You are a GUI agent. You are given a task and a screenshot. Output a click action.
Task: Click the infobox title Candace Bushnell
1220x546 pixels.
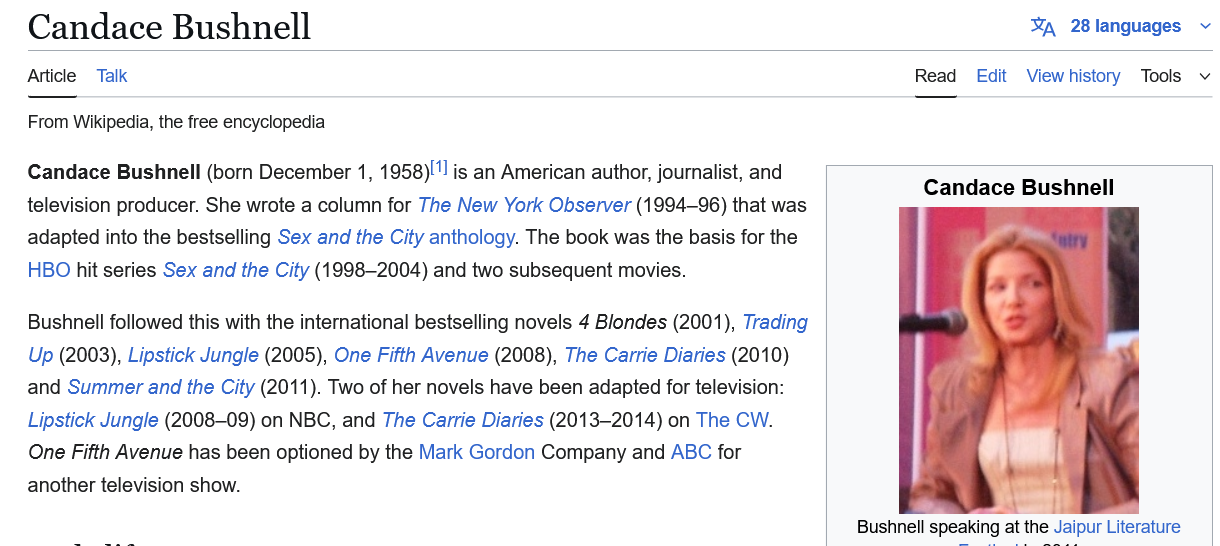tap(1018, 187)
